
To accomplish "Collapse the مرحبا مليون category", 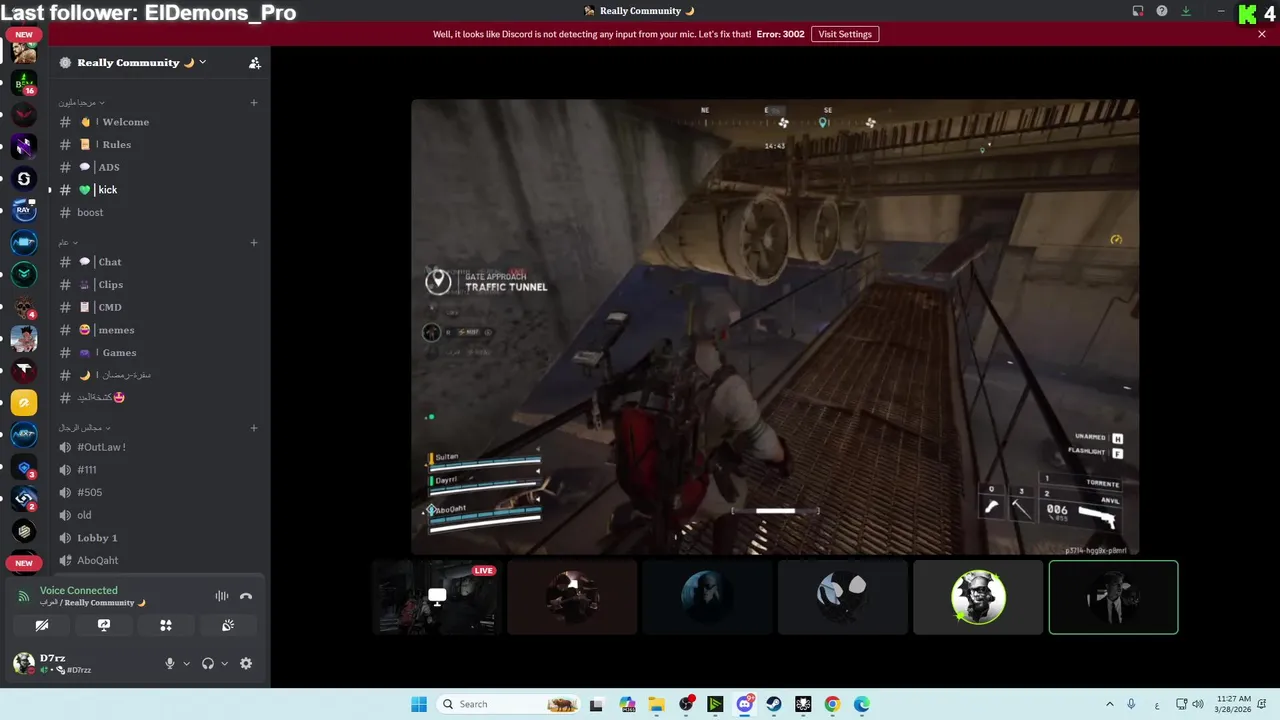I will click(81, 102).
